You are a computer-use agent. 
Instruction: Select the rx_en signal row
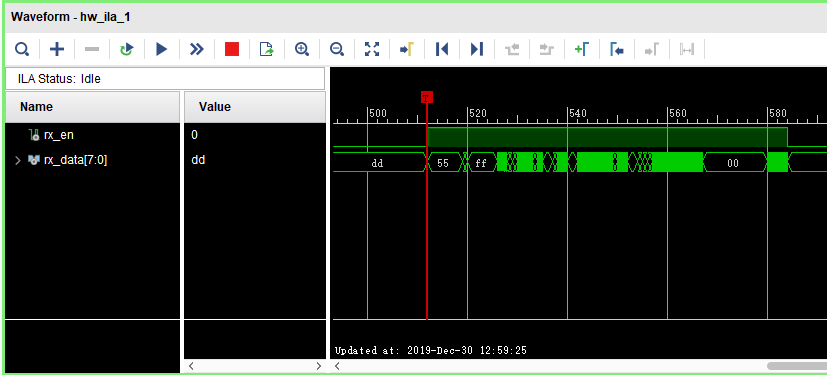pos(92,135)
